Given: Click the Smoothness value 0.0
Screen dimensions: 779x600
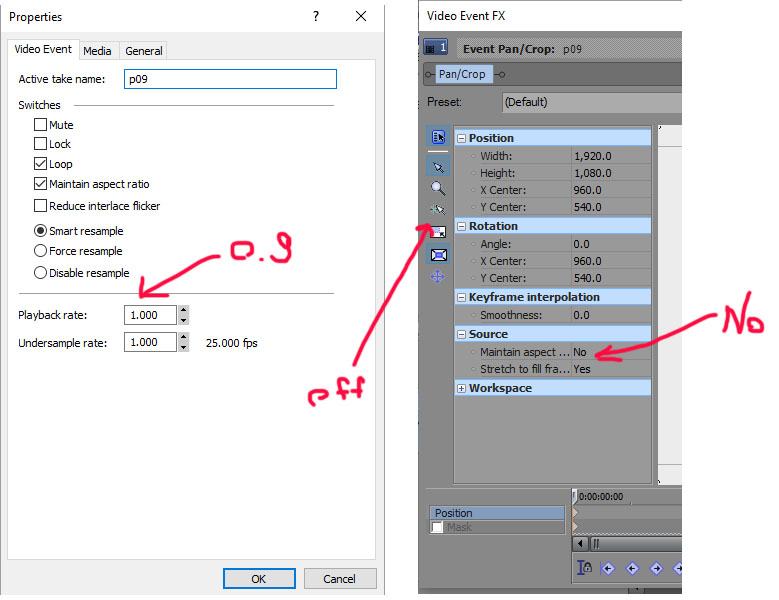Looking at the screenshot, I should click(x=611, y=315).
